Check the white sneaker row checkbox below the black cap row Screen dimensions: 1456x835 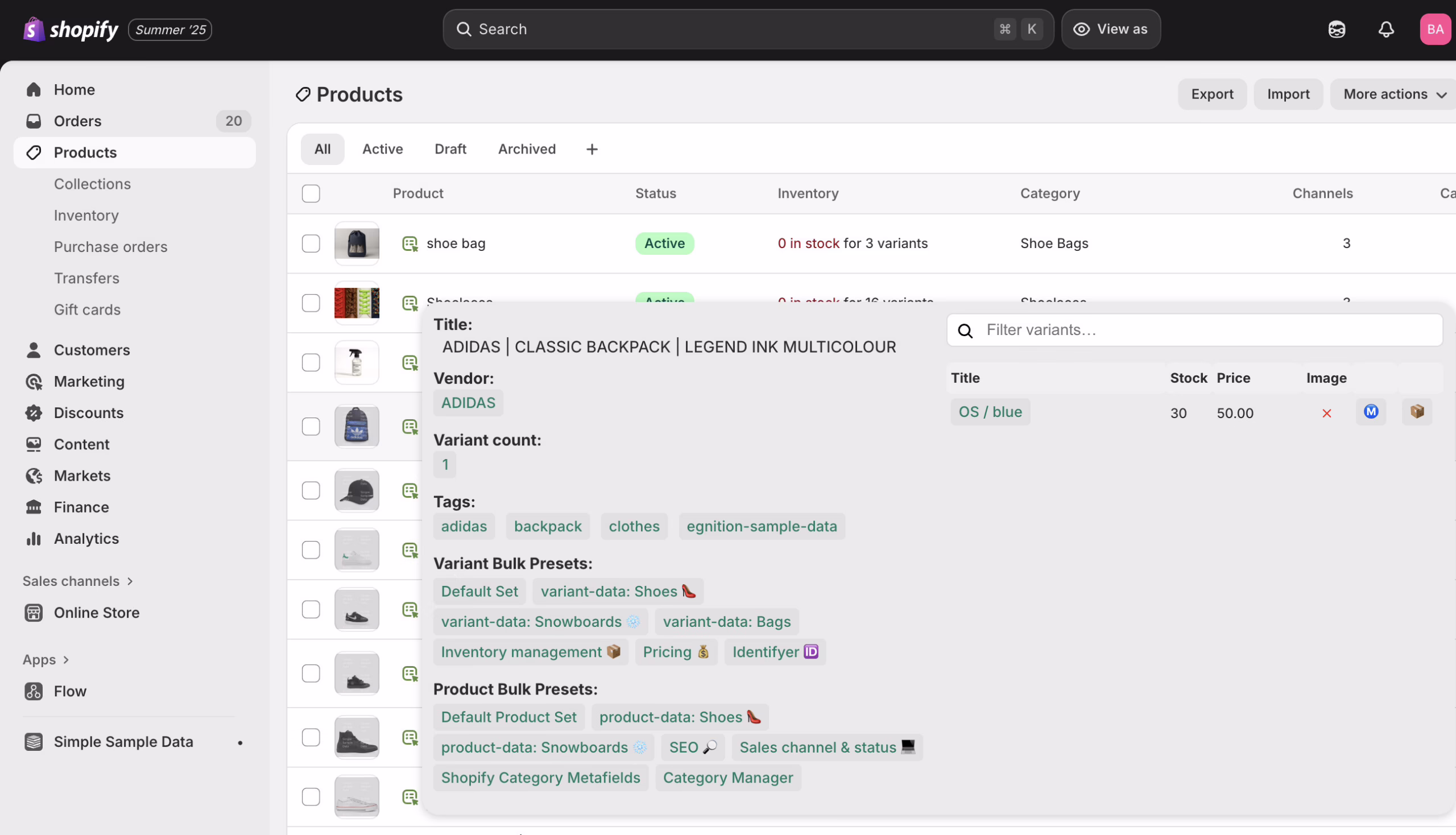311,551
